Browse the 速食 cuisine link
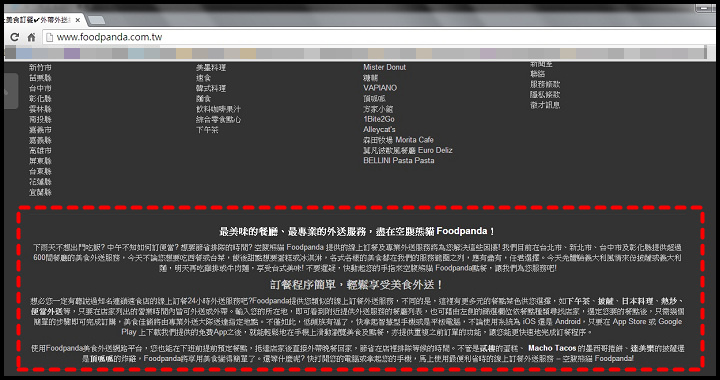The height and width of the screenshot is (380, 720). 203,78
